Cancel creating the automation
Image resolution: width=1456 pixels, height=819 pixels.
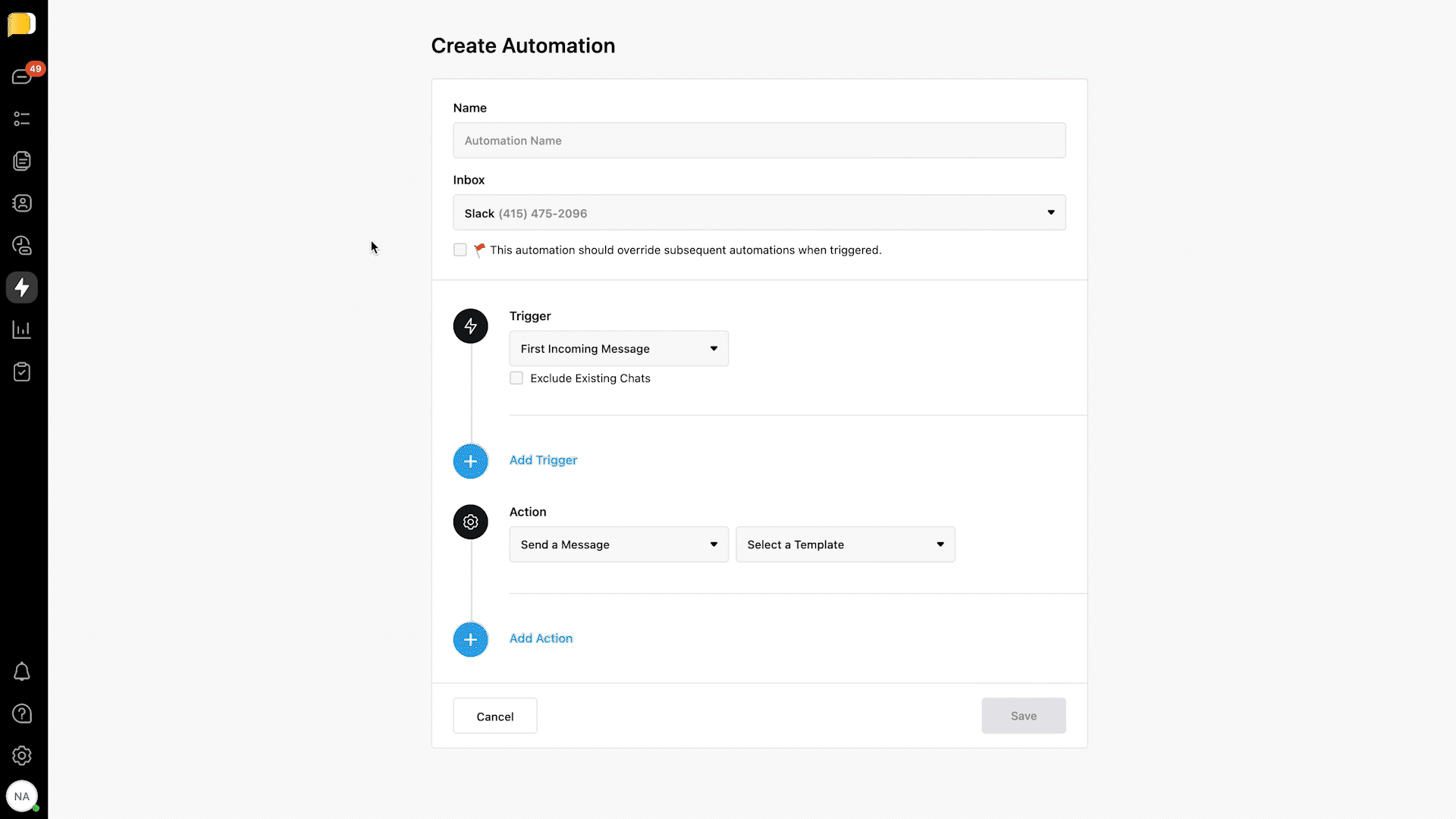point(494,715)
